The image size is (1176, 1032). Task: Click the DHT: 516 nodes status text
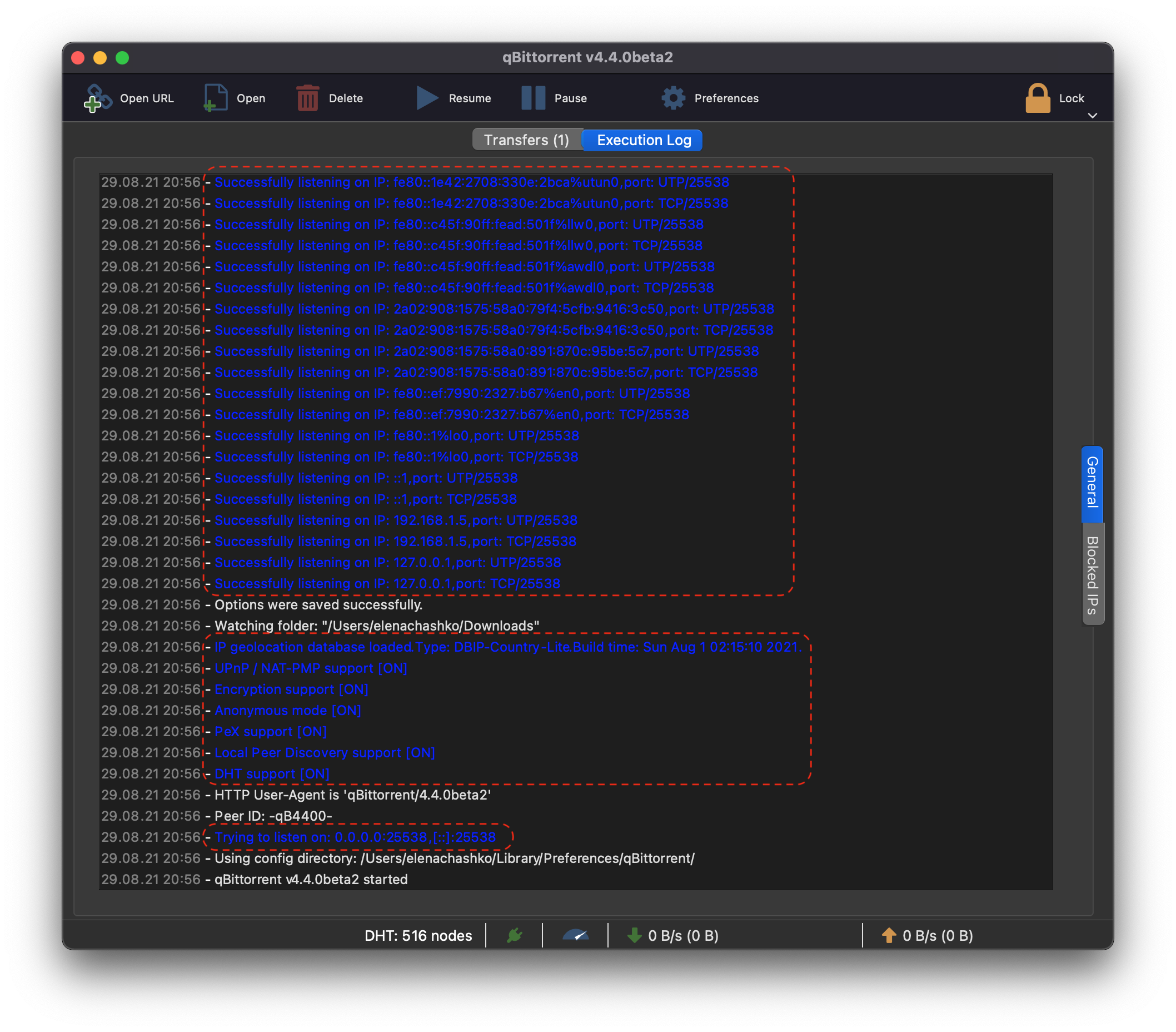[418, 936]
